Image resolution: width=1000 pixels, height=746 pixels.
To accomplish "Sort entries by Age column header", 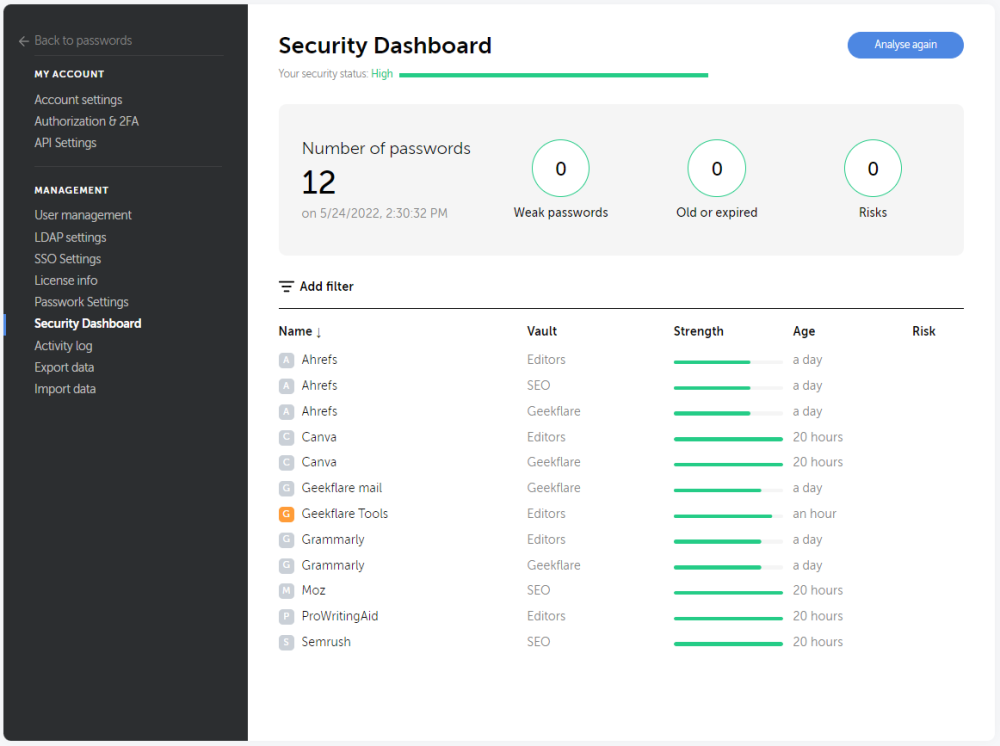I will click(x=803, y=331).
